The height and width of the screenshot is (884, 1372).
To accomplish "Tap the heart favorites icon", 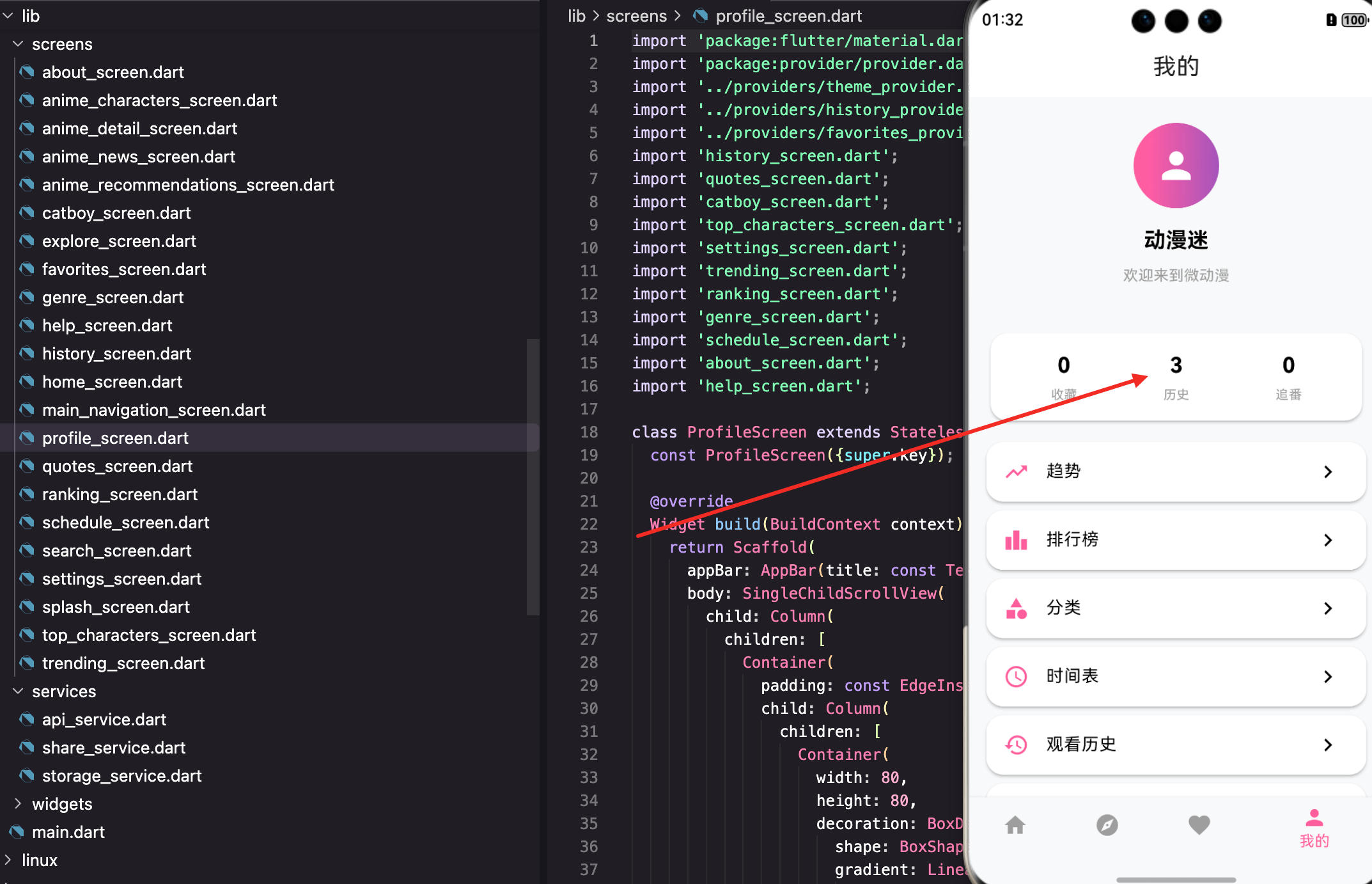I will [x=1199, y=826].
